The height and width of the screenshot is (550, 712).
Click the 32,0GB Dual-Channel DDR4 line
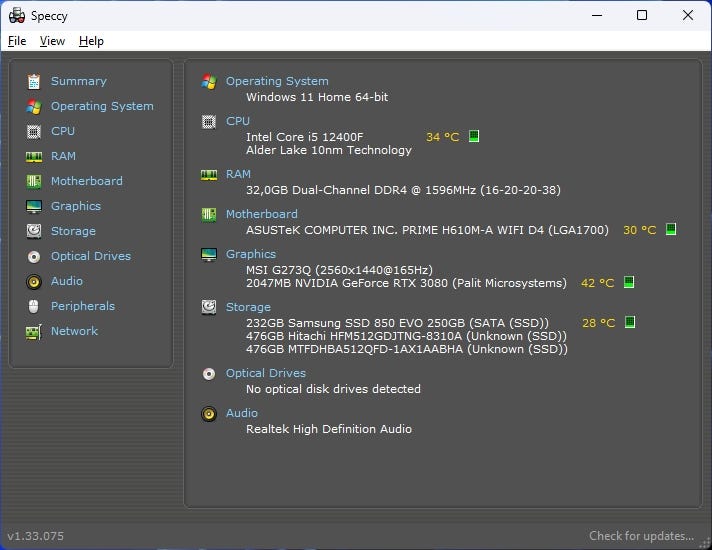[x=403, y=190]
